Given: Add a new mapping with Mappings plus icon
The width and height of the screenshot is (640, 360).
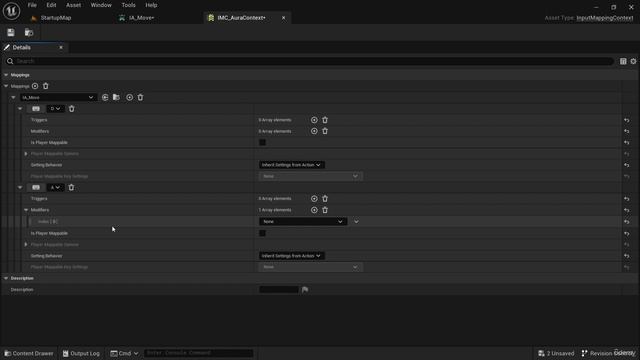Looking at the screenshot, I should coord(35,86).
